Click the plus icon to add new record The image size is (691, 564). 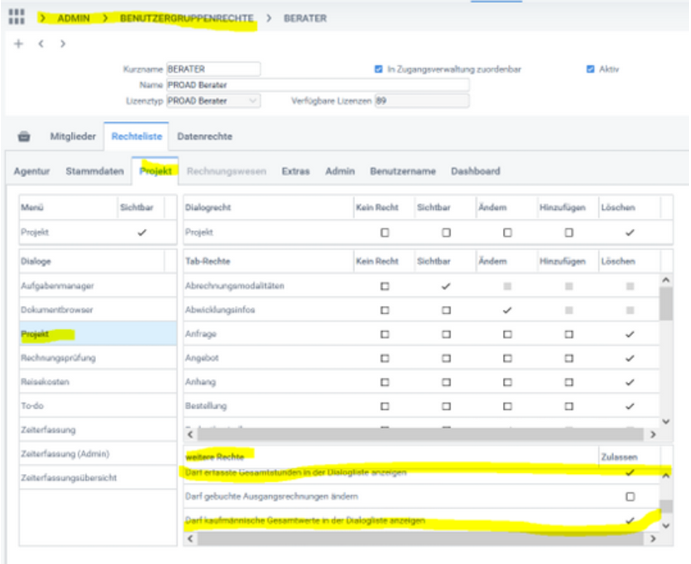[18, 44]
